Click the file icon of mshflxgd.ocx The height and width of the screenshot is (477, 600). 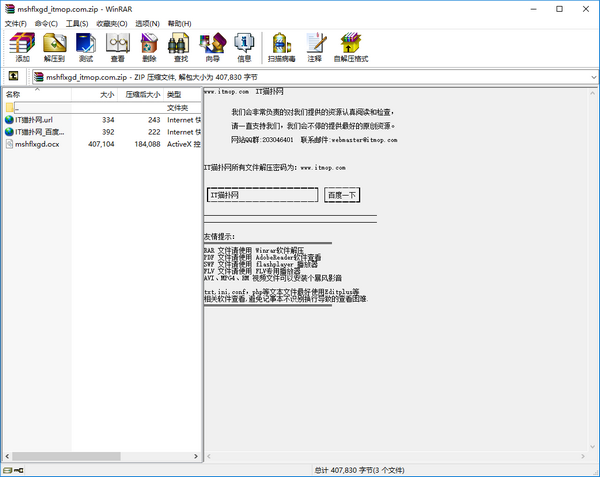(x=9, y=144)
